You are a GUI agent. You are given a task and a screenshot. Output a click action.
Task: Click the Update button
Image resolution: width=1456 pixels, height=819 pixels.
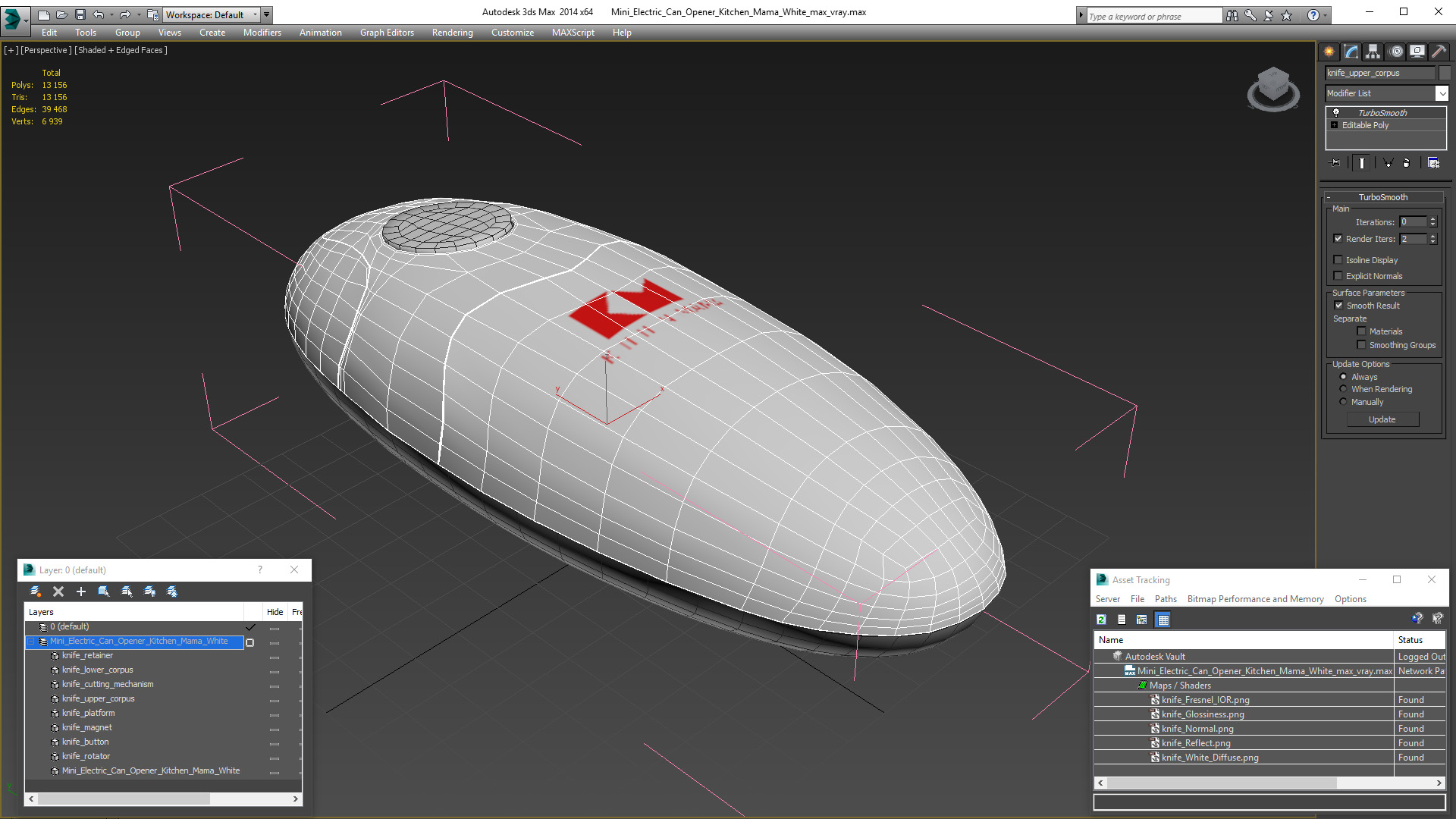(x=1382, y=419)
